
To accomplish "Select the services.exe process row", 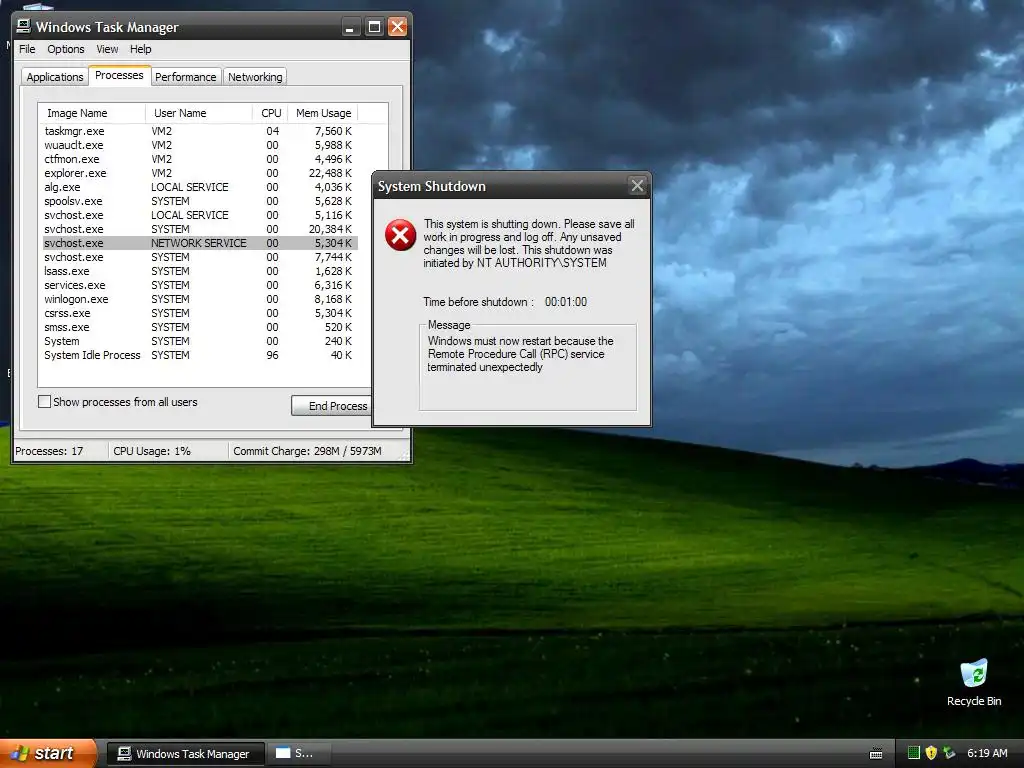I will pos(199,285).
